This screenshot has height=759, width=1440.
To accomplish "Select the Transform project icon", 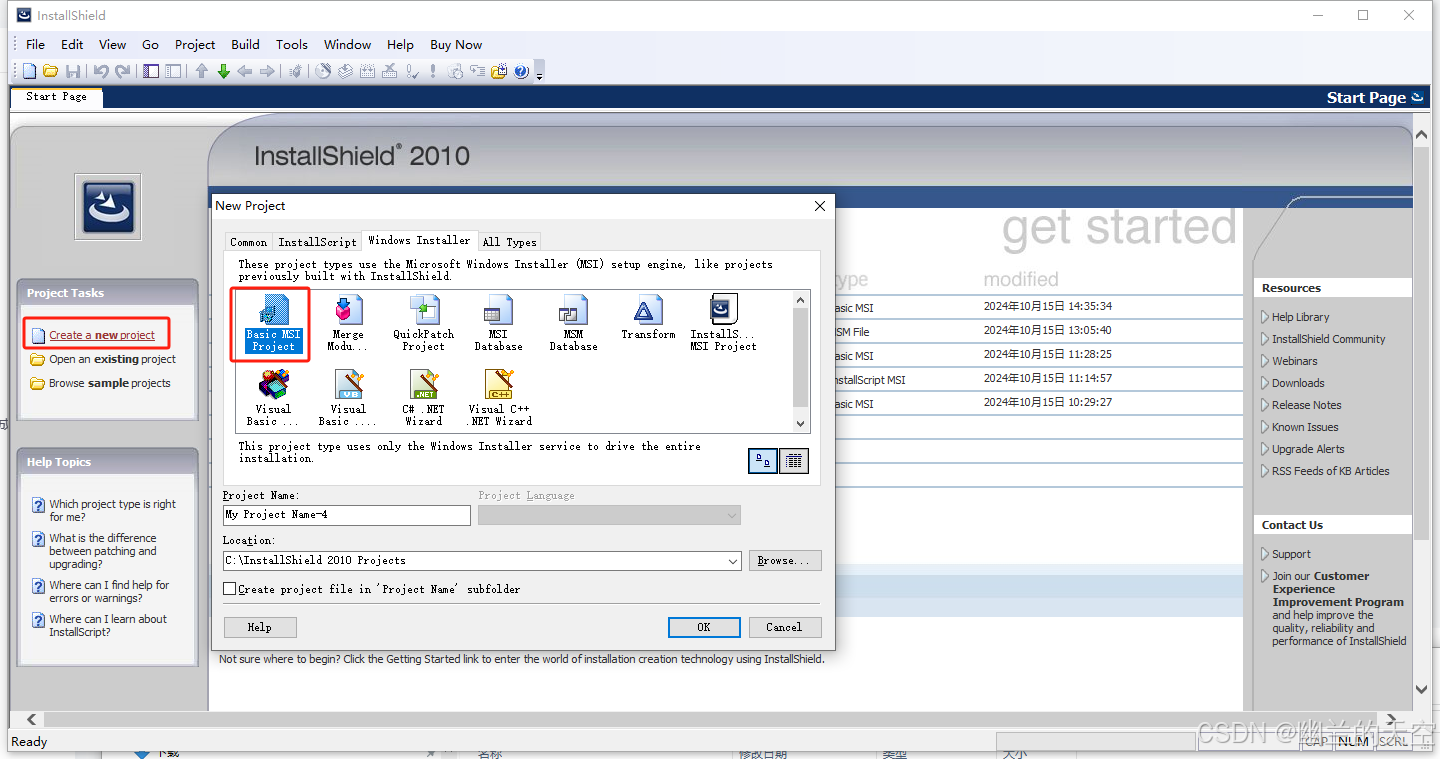I will coord(648,318).
